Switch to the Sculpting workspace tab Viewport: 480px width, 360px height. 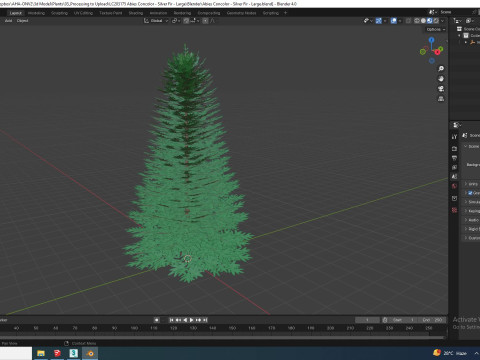coord(59,13)
